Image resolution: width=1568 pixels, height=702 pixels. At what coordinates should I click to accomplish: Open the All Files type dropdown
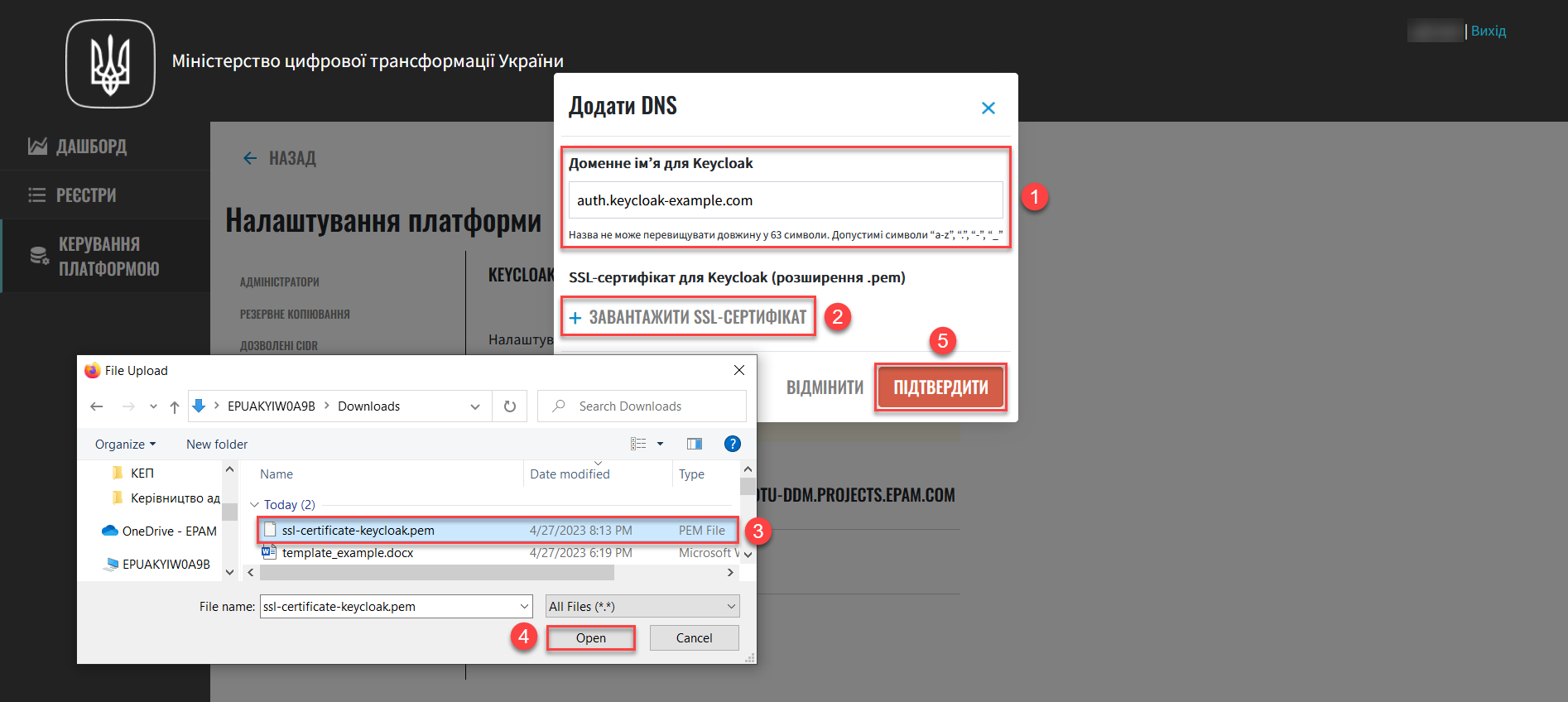[642, 607]
